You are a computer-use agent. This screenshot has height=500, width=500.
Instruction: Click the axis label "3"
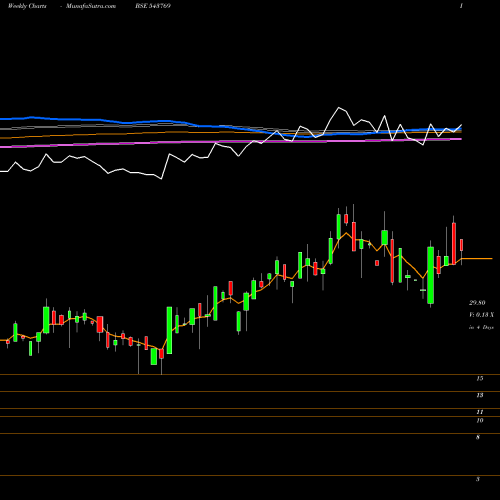(478, 479)
